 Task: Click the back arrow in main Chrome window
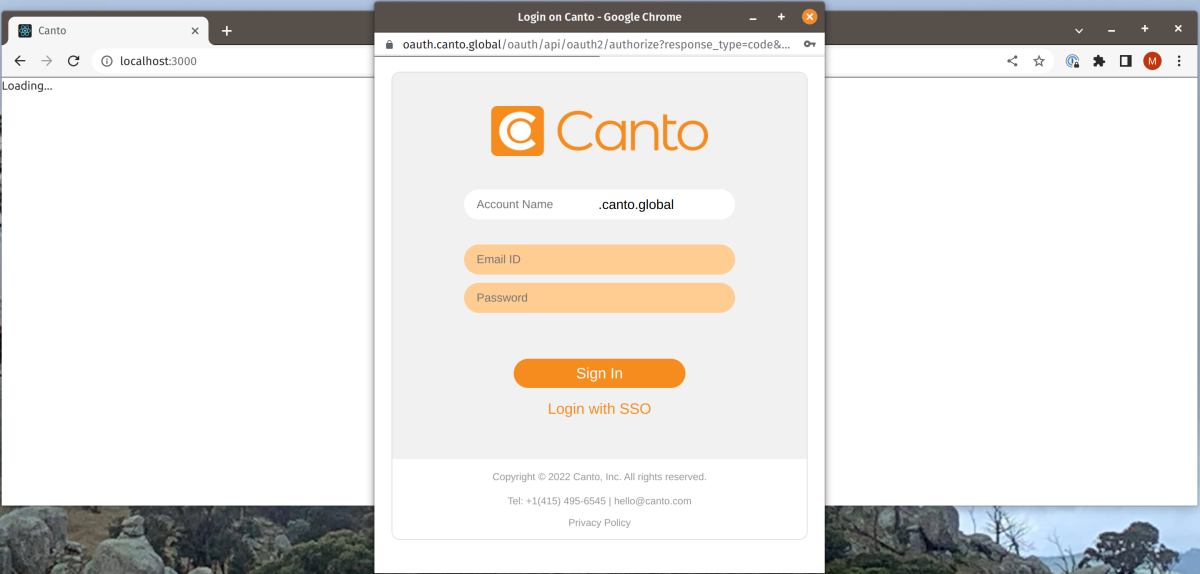click(20, 61)
